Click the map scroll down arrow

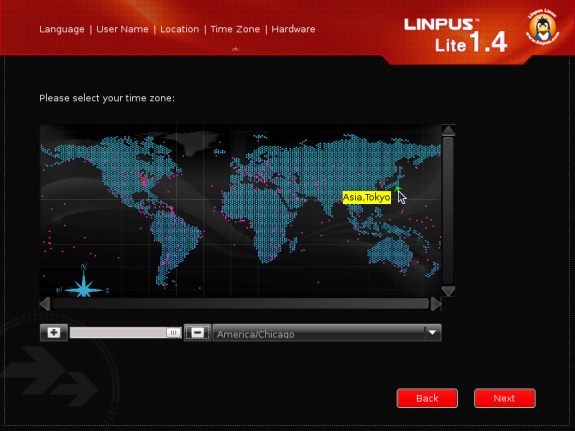tap(448, 291)
